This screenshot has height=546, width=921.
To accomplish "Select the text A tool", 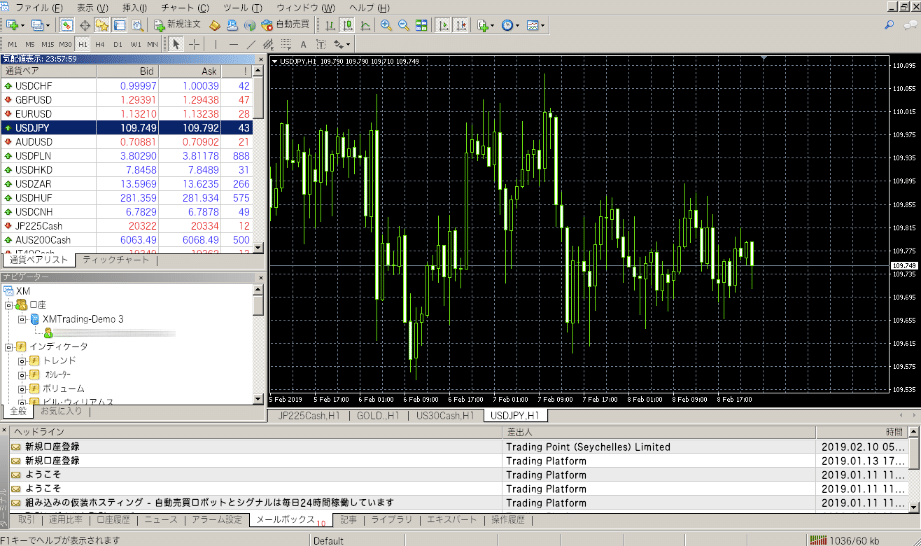I will [x=303, y=44].
